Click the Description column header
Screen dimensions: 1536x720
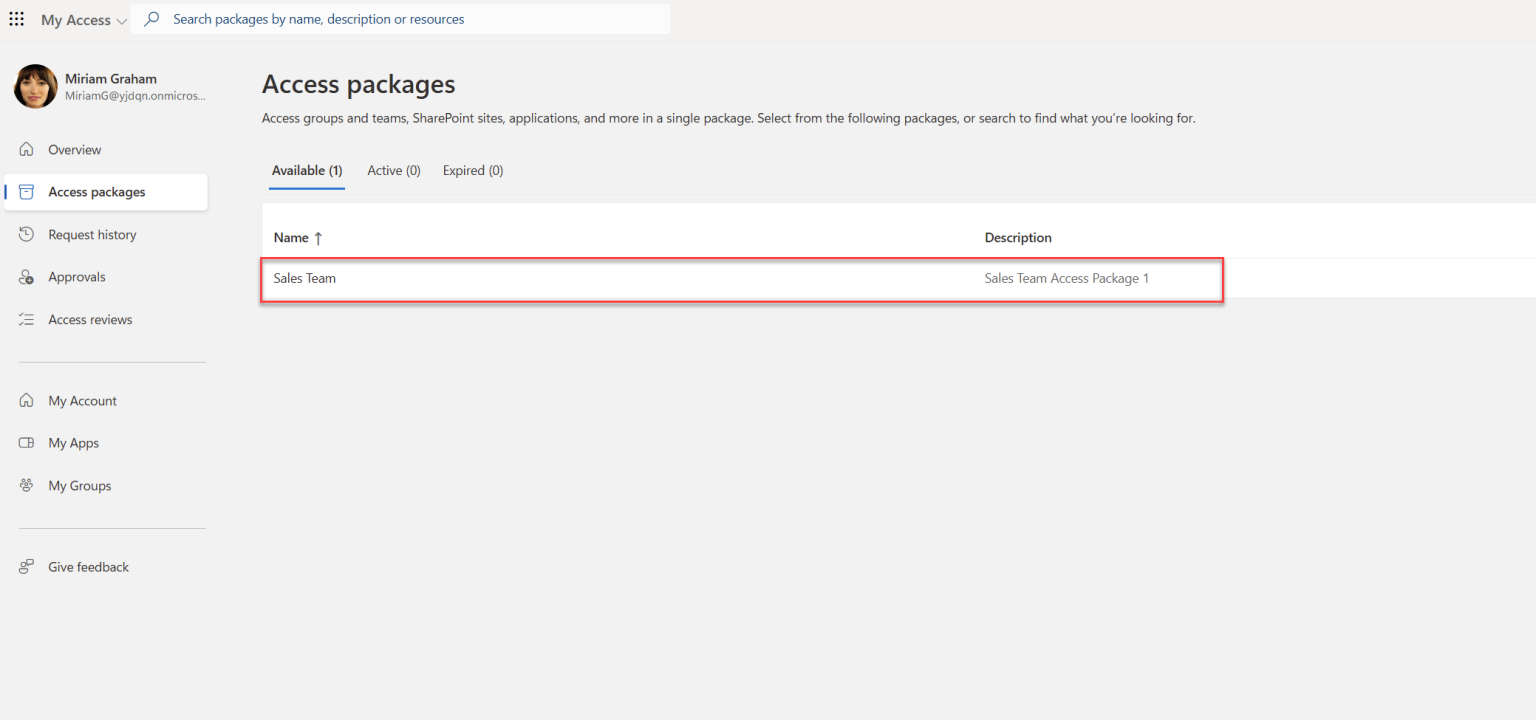(x=1017, y=237)
